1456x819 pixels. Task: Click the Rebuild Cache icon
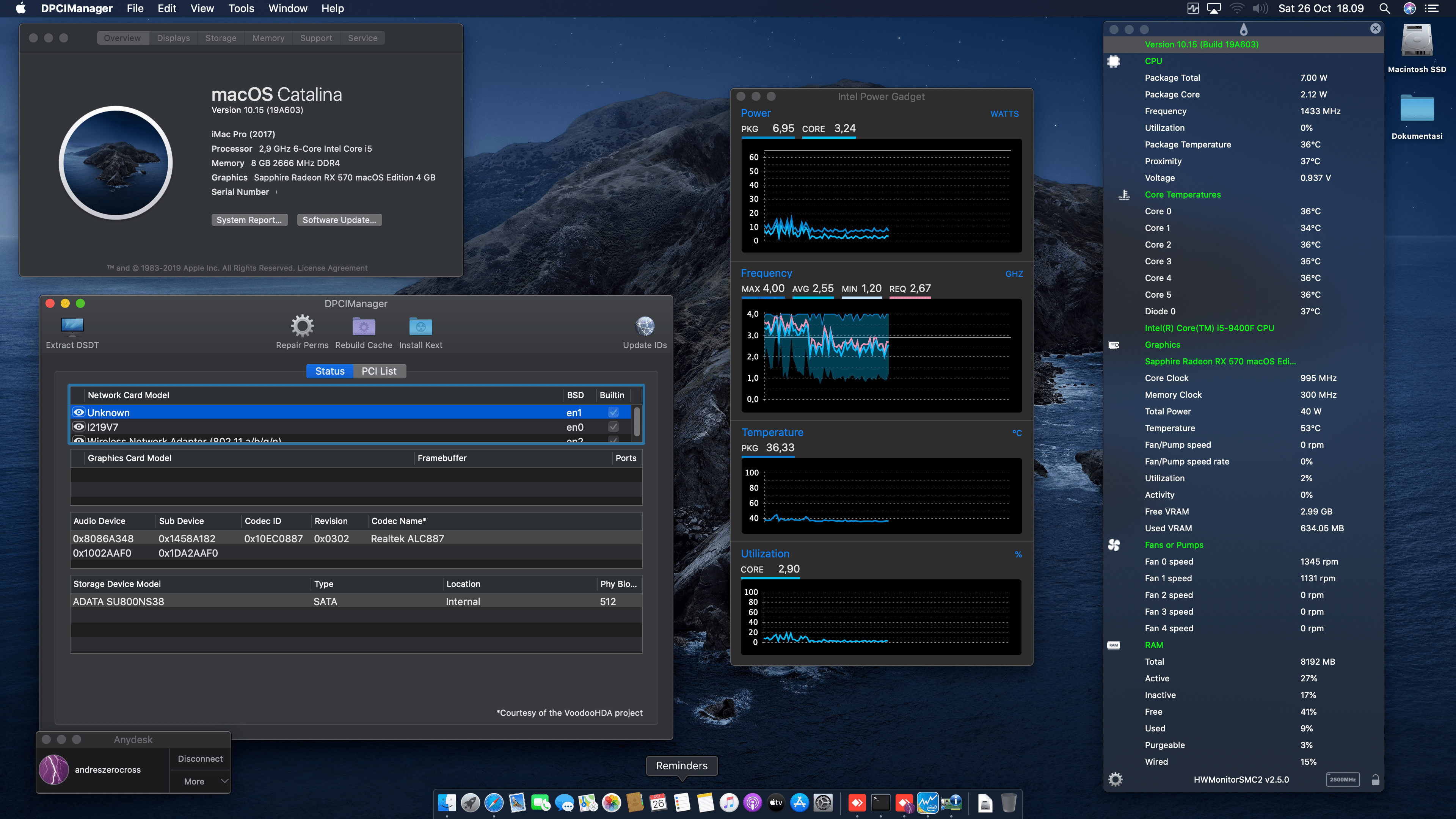364,326
